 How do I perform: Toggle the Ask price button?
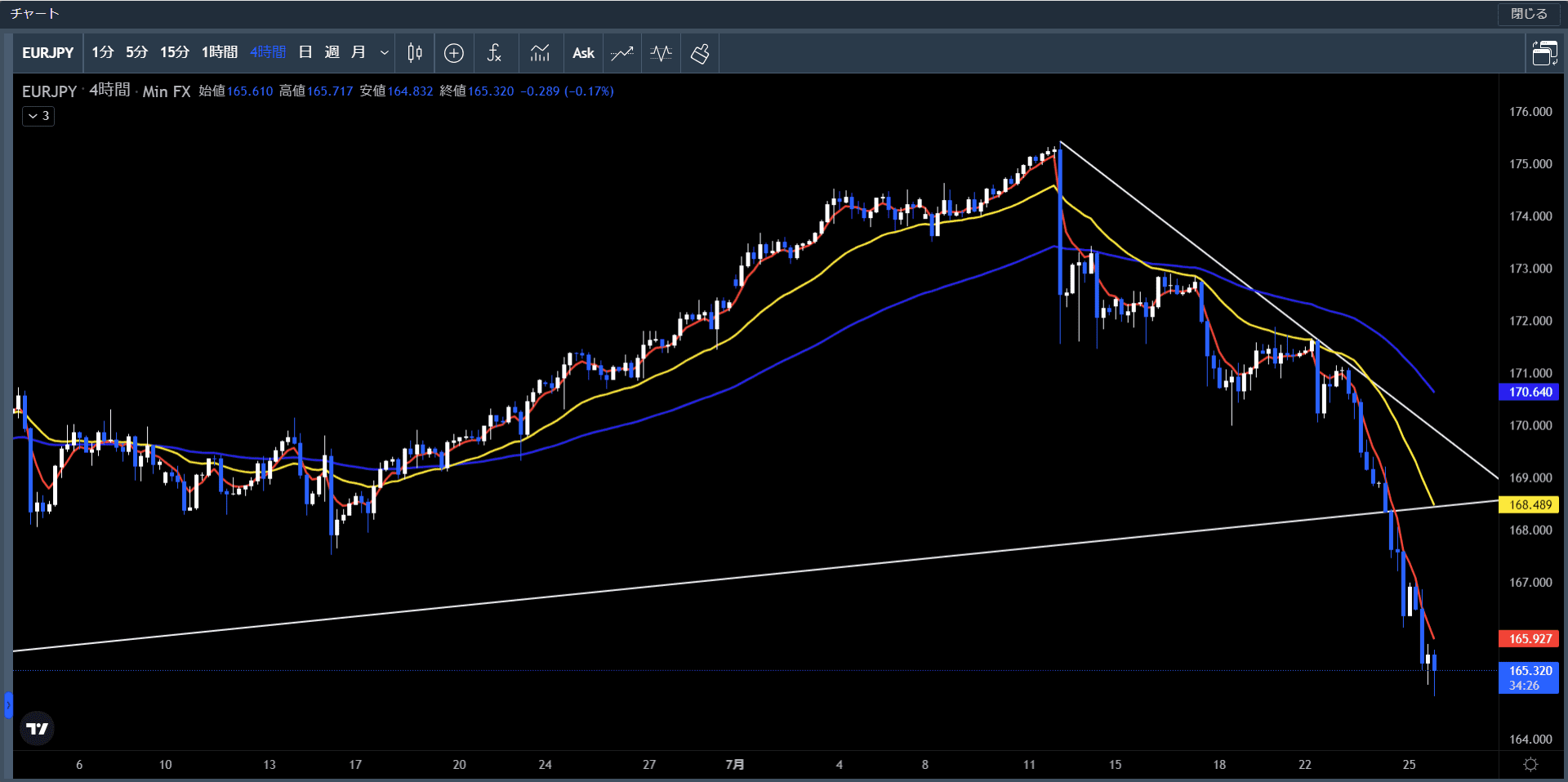[583, 53]
